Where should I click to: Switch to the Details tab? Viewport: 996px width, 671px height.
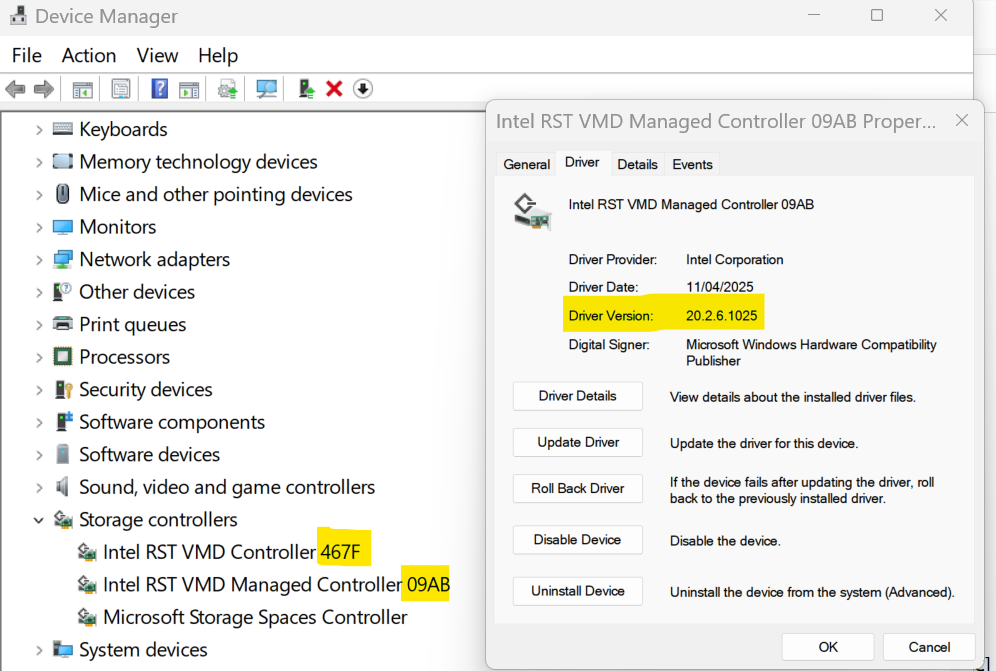[x=637, y=165]
